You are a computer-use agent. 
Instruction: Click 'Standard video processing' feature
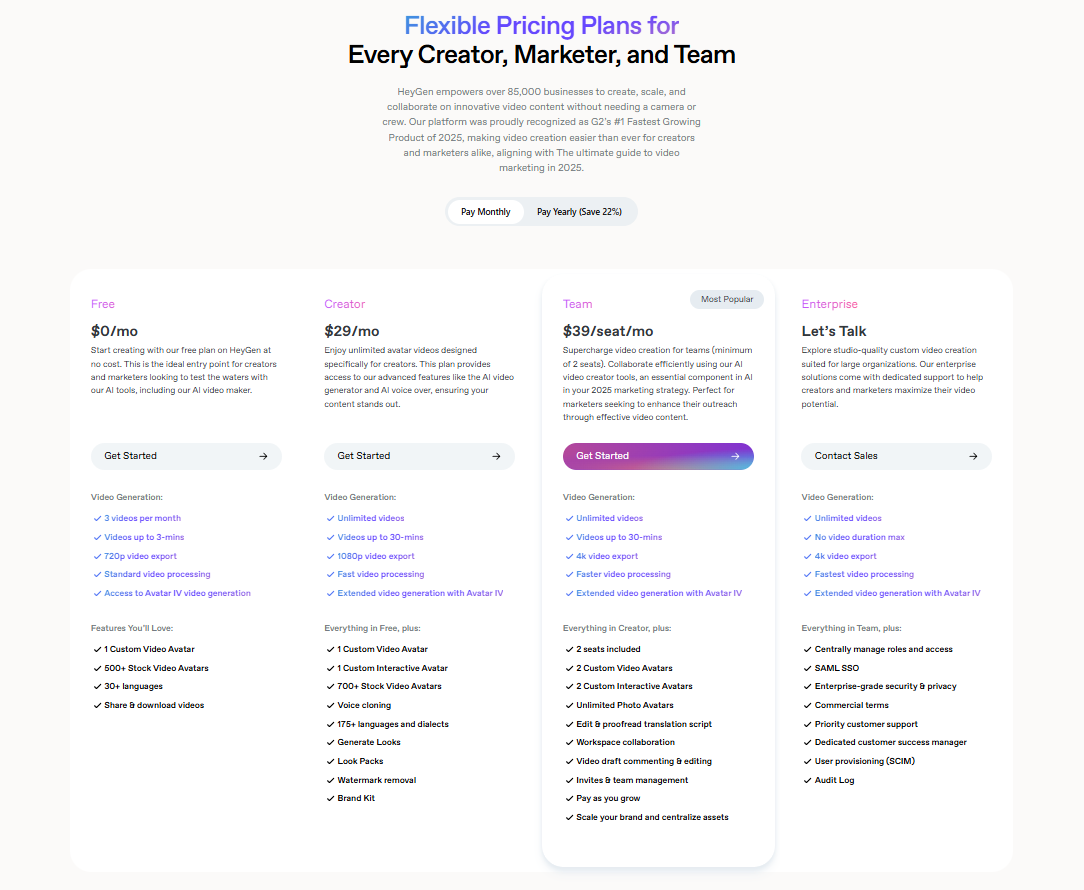[157, 574]
